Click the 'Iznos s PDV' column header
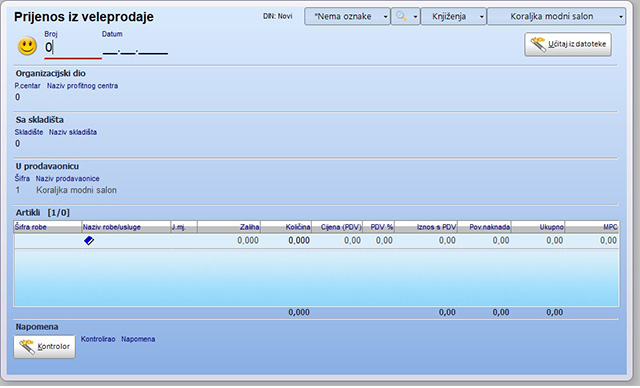The width and height of the screenshot is (640, 388). (x=426, y=227)
